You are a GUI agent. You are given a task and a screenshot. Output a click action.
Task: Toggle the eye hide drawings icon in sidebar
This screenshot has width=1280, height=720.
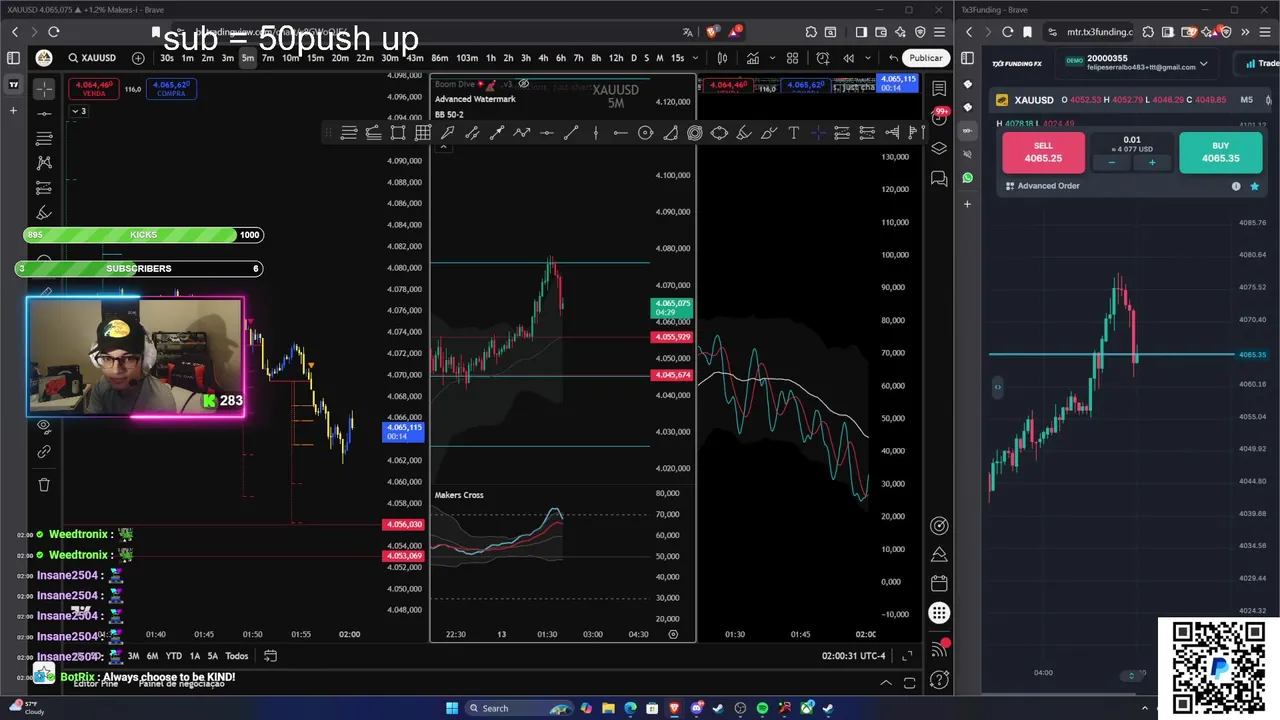tap(44, 426)
